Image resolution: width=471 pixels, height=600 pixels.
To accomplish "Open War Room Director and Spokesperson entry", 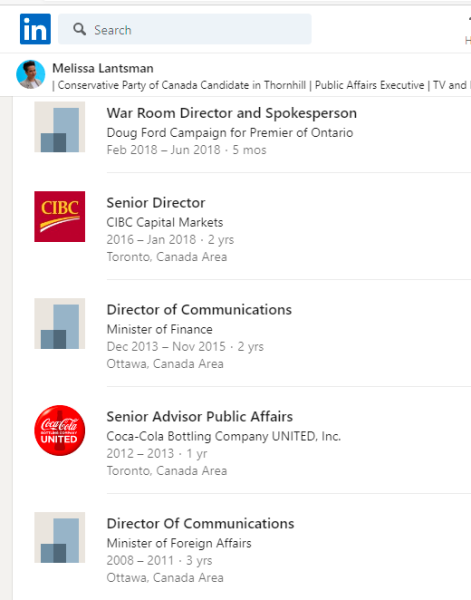I will [x=231, y=113].
